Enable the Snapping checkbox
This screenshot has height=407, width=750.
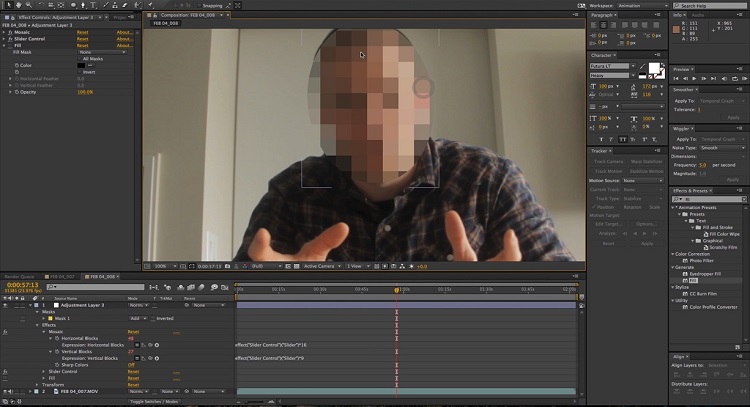click(x=199, y=6)
